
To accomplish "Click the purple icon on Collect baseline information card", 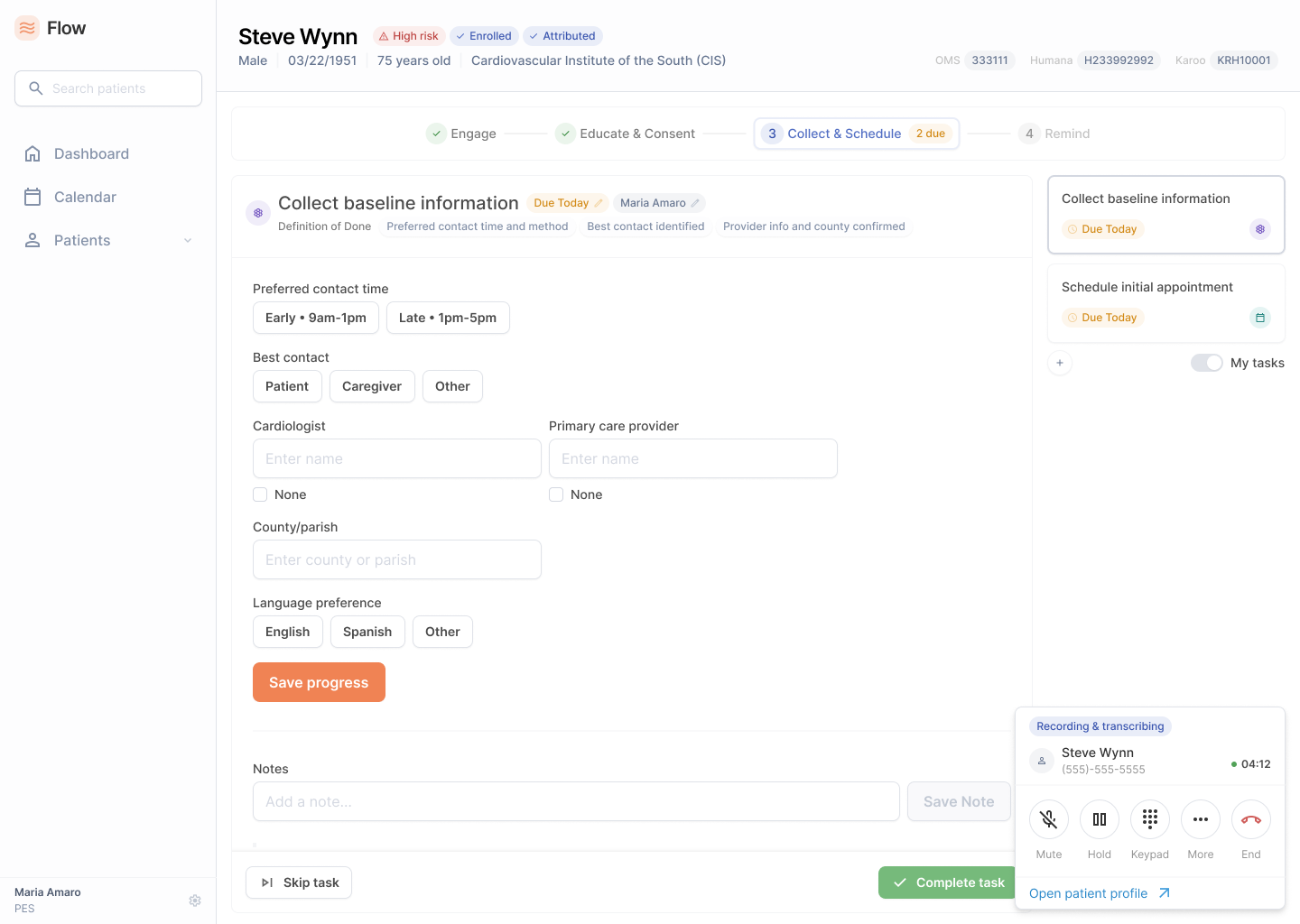I will 1260,229.
